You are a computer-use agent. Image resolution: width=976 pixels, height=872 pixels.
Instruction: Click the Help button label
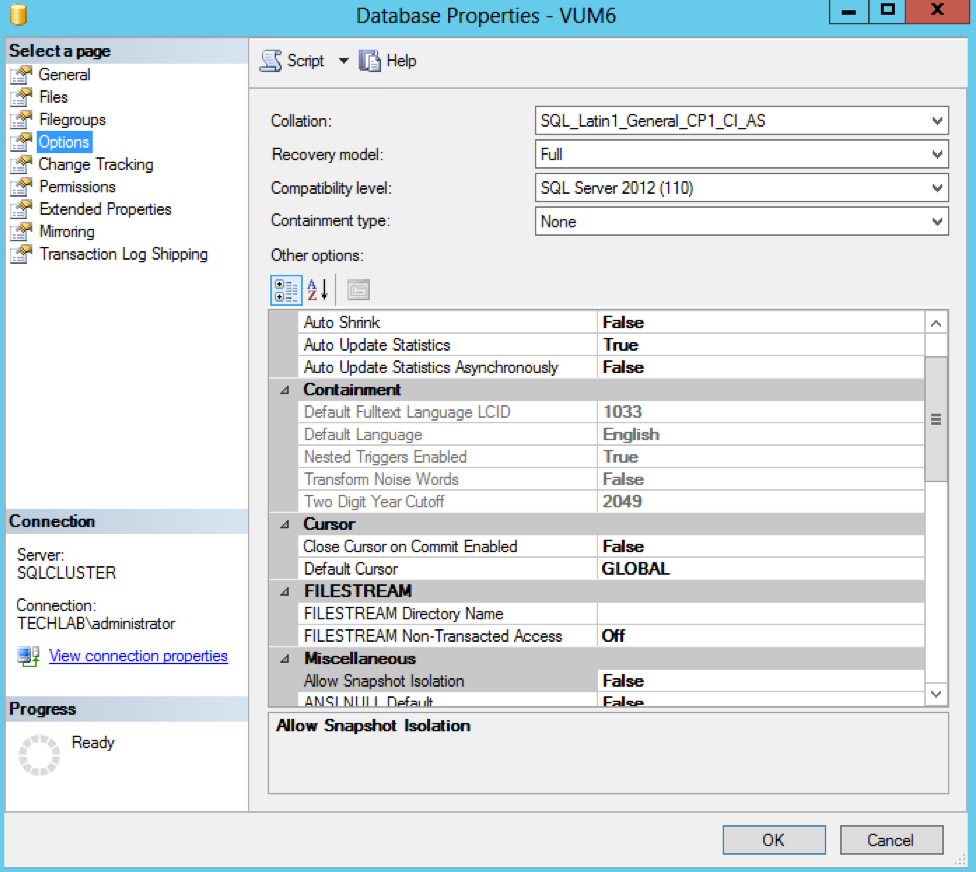click(401, 61)
